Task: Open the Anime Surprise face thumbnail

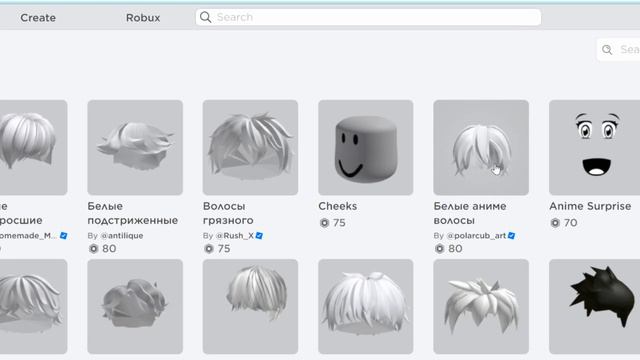Action: click(x=594, y=147)
